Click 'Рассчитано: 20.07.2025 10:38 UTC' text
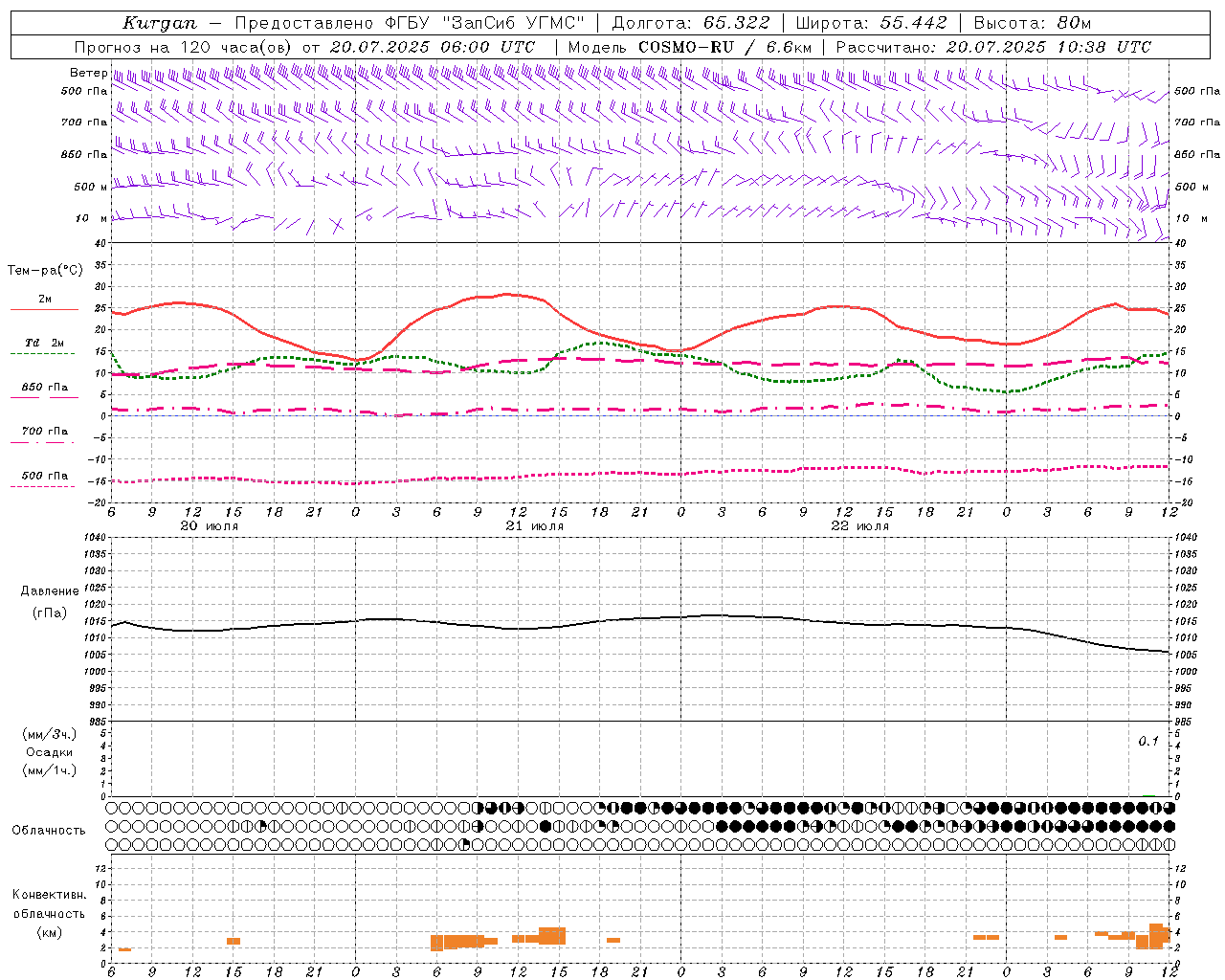1225x980 pixels. click(993, 47)
